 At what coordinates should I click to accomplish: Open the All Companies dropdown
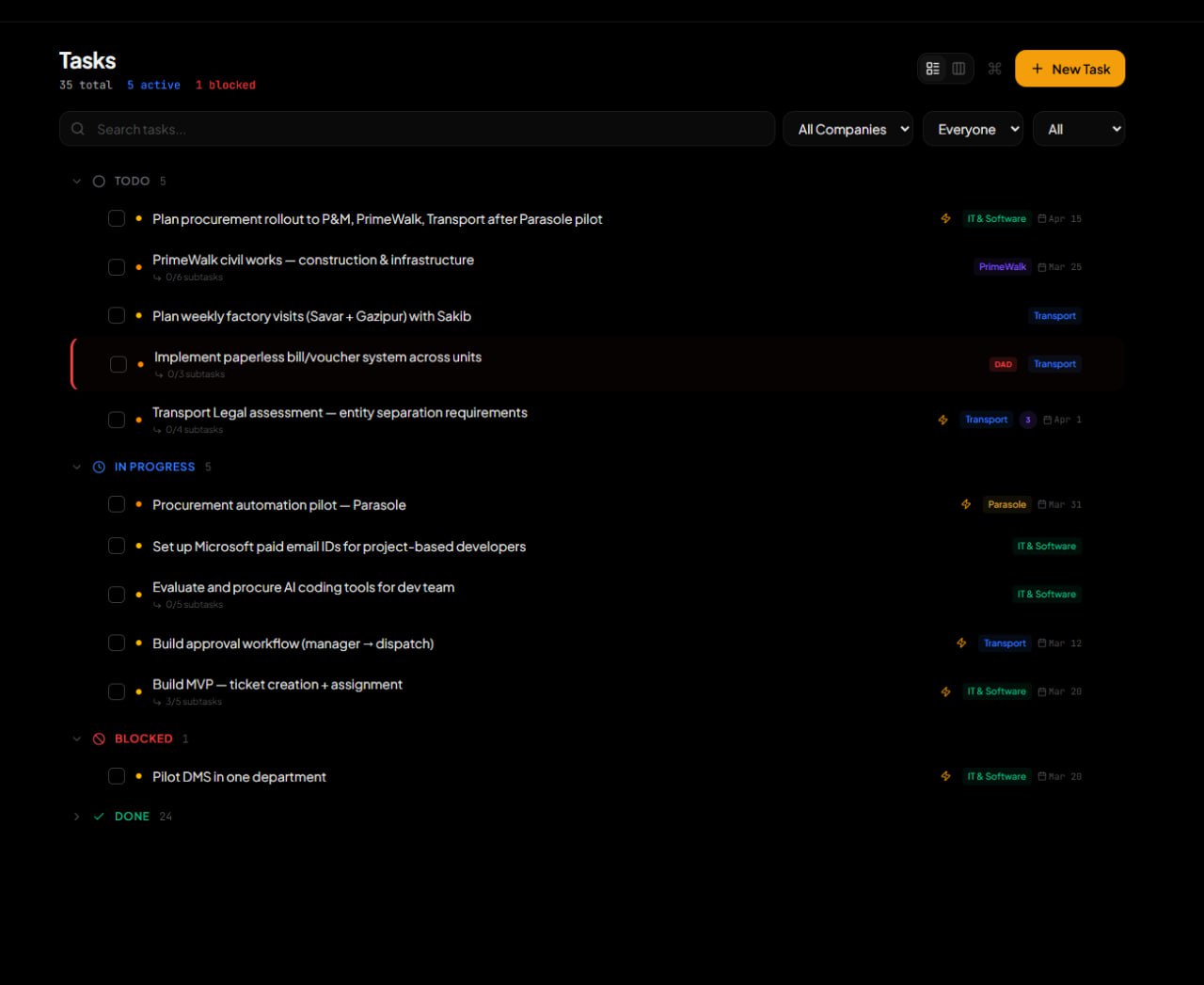[848, 129]
